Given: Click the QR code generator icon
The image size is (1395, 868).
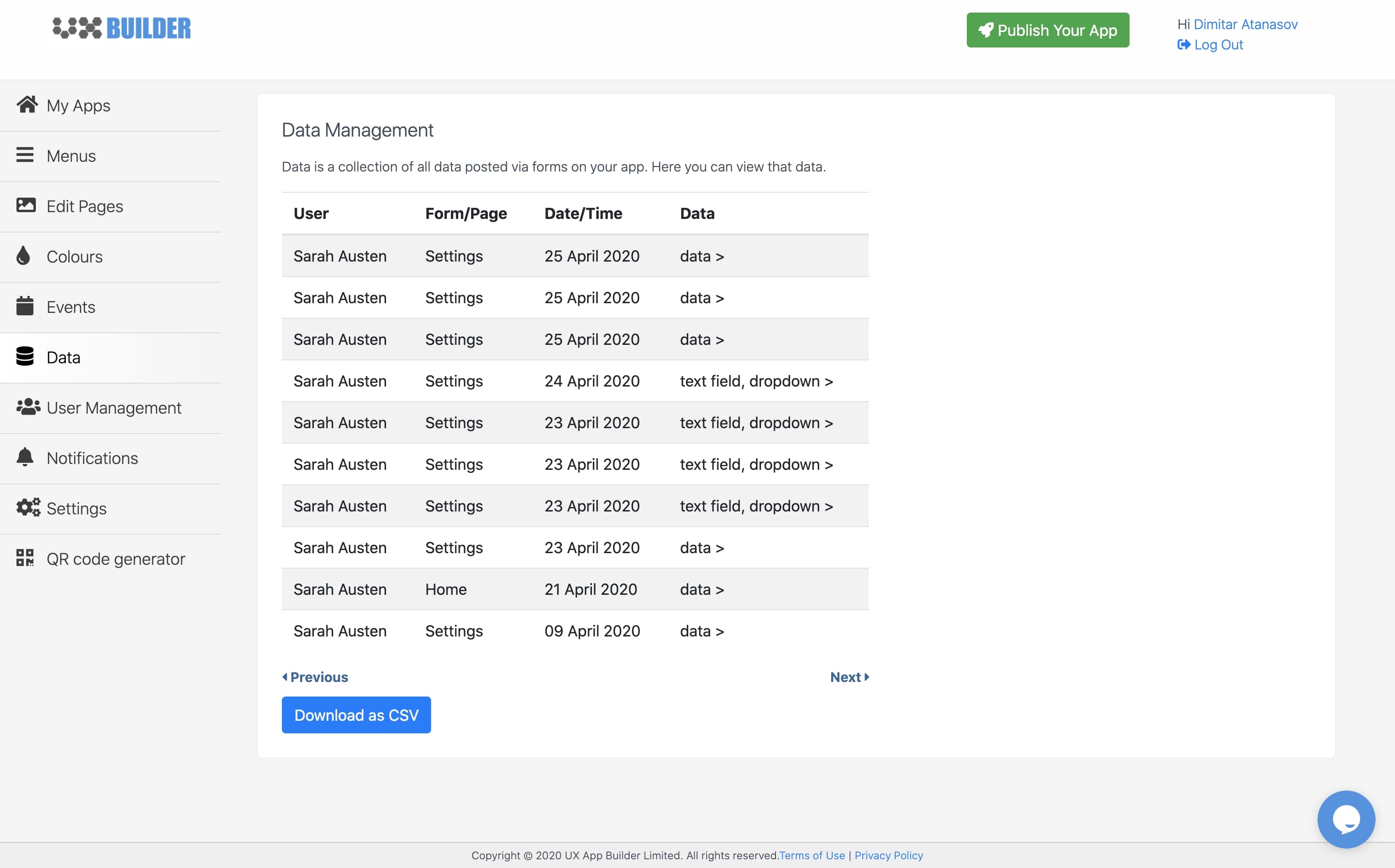Looking at the screenshot, I should (x=25, y=558).
